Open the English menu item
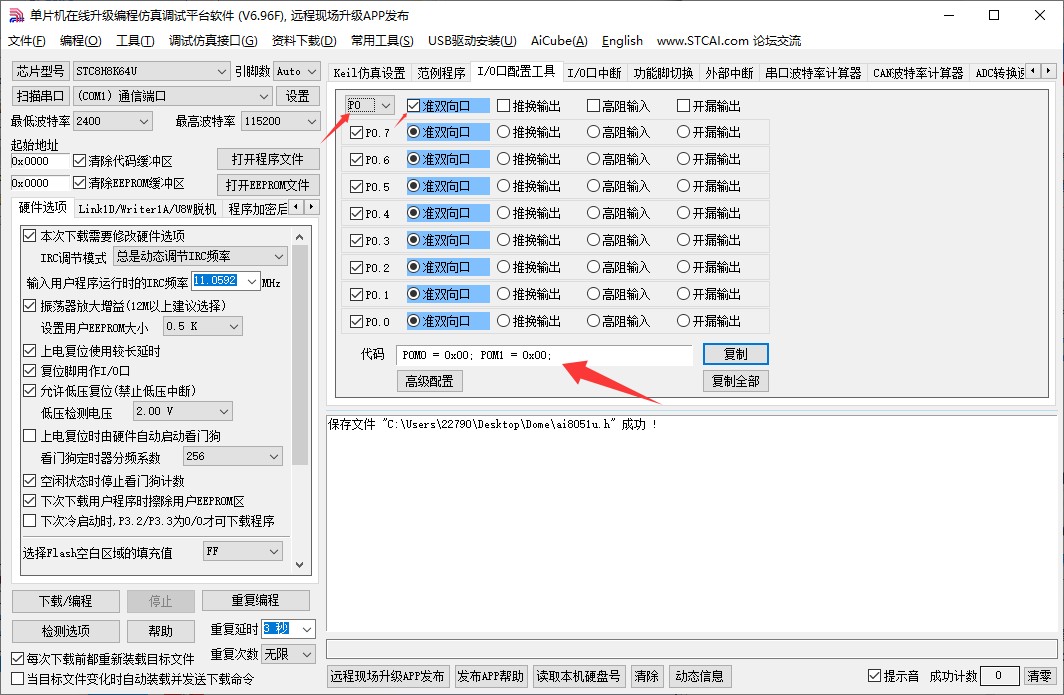The height and width of the screenshot is (695, 1064). coord(622,41)
